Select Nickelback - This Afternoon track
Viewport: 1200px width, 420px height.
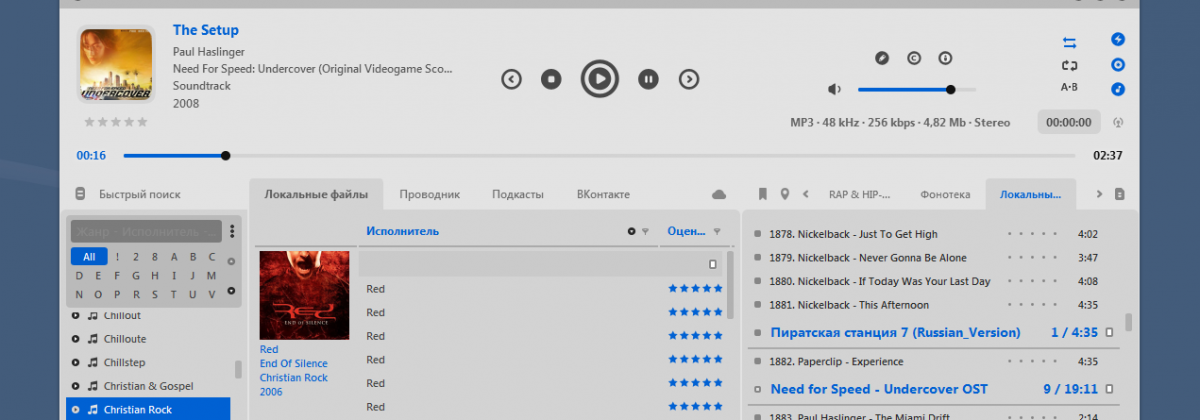(849, 305)
